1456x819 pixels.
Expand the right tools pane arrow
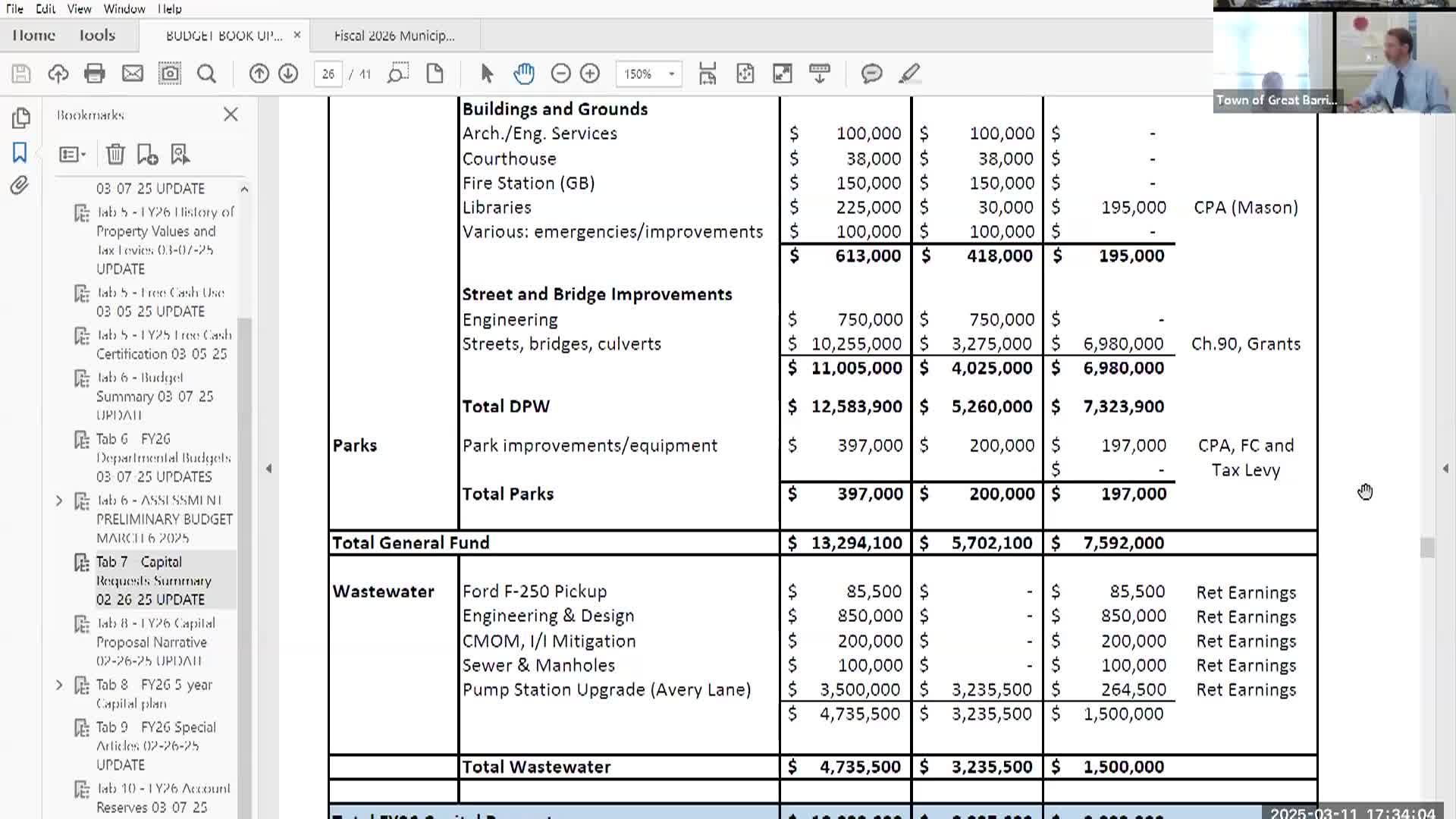click(1445, 469)
